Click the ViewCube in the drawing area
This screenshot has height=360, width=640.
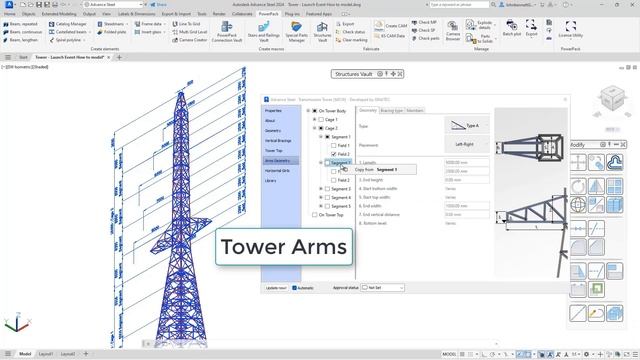pyautogui.click(x=612, y=99)
